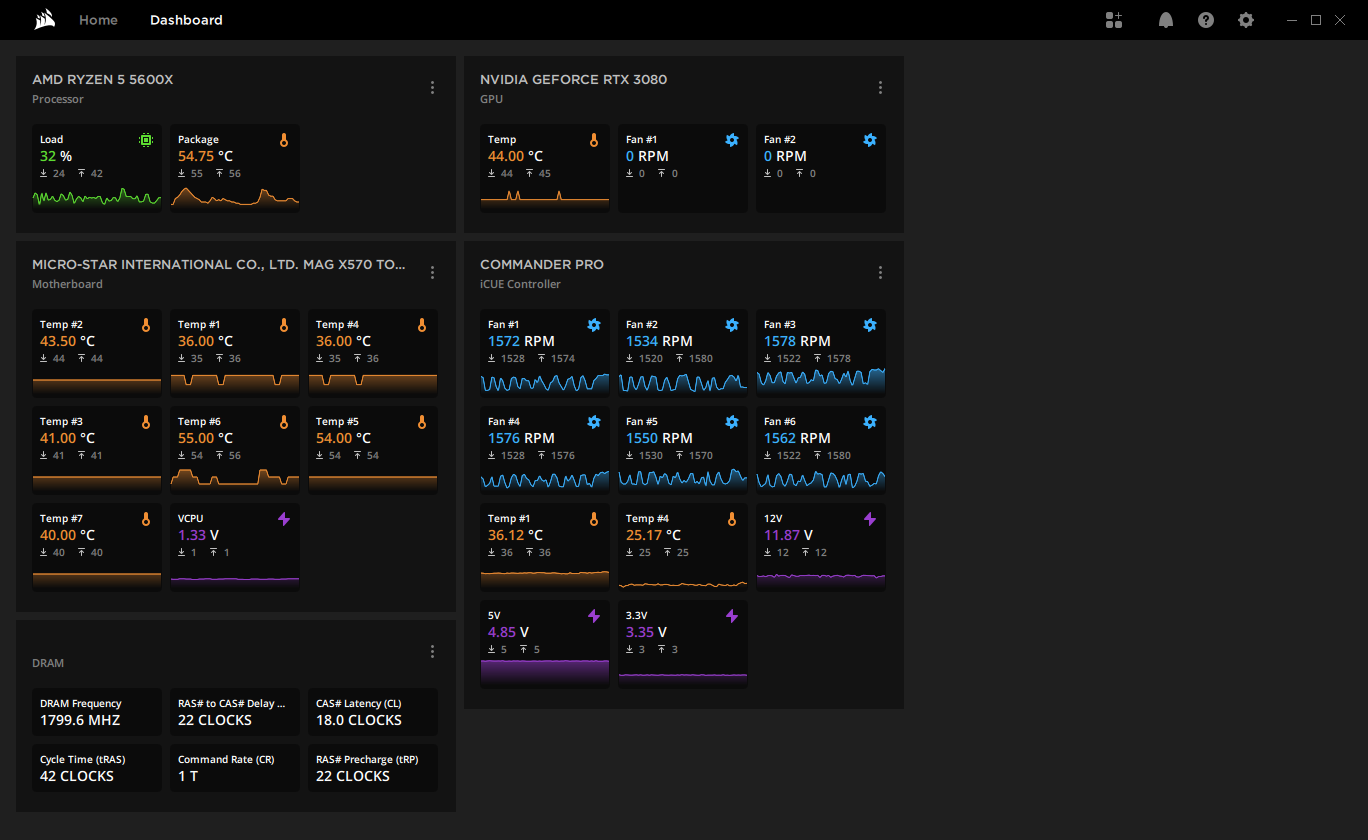
Task: Click motherboard Temp #1 thermometer icon
Action: pos(284,325)
